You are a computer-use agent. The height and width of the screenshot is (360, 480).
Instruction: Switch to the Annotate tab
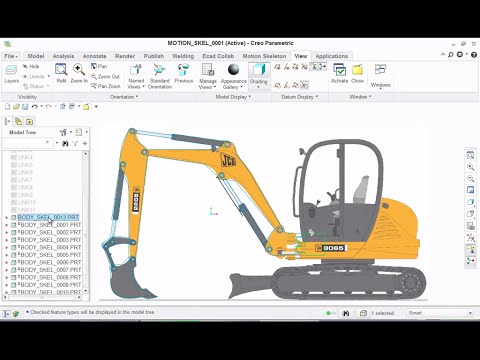[x=94, y=56]
